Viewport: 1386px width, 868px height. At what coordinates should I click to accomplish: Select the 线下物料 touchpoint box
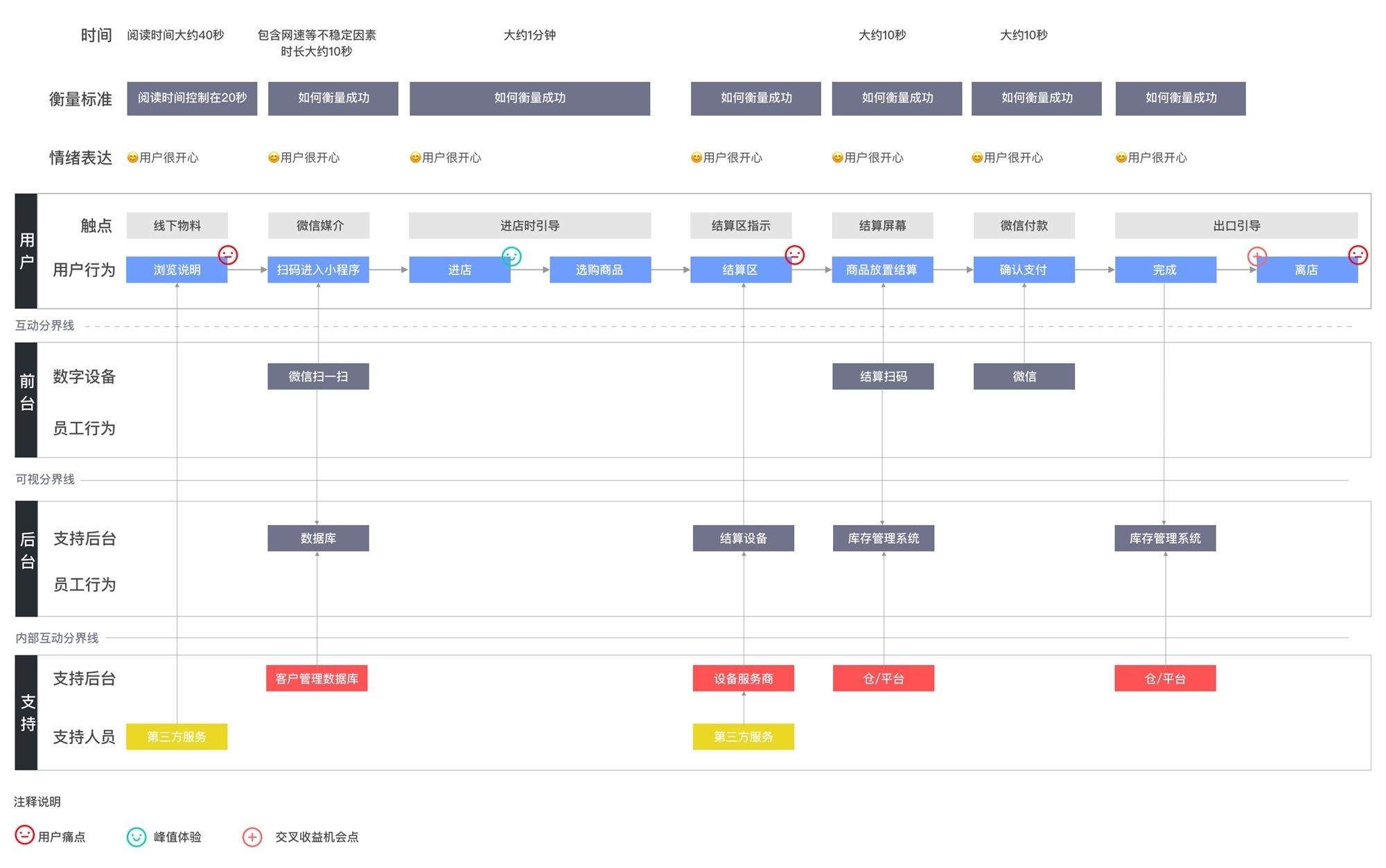(177, 225)
